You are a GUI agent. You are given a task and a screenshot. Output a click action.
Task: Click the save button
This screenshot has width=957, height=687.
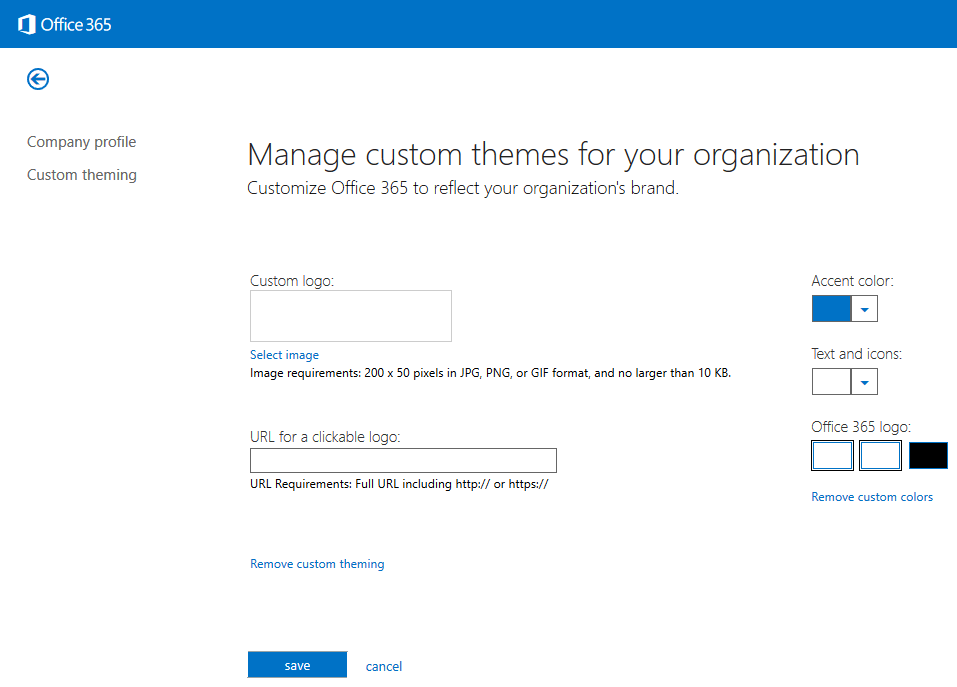pyautogui.click(x=297, y=665)
